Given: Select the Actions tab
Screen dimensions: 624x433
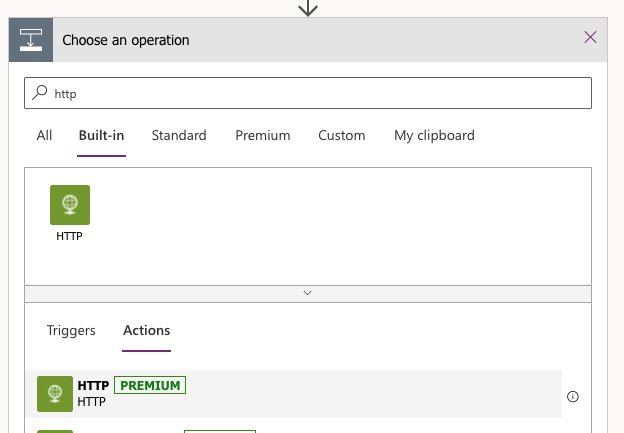Looking at the screenshot, I should pos(147,330).
